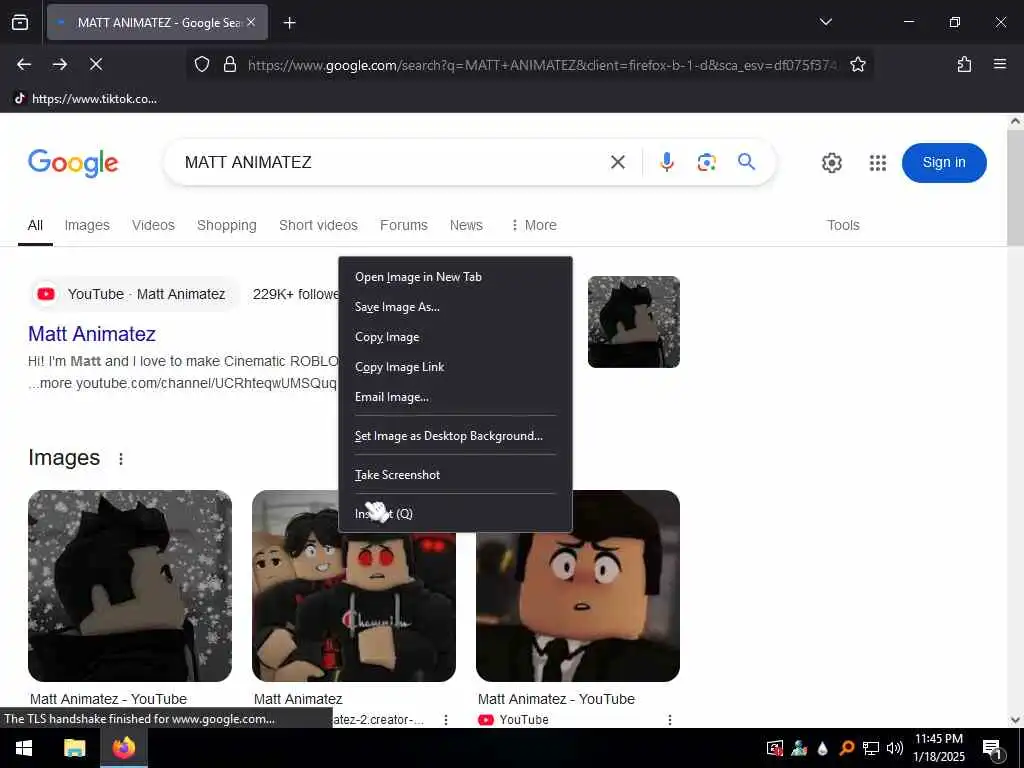The width and height of the screenshot is (1024, 768).
Task: Choose Inspect (Q) in context menu
Action: pos(455,513)
